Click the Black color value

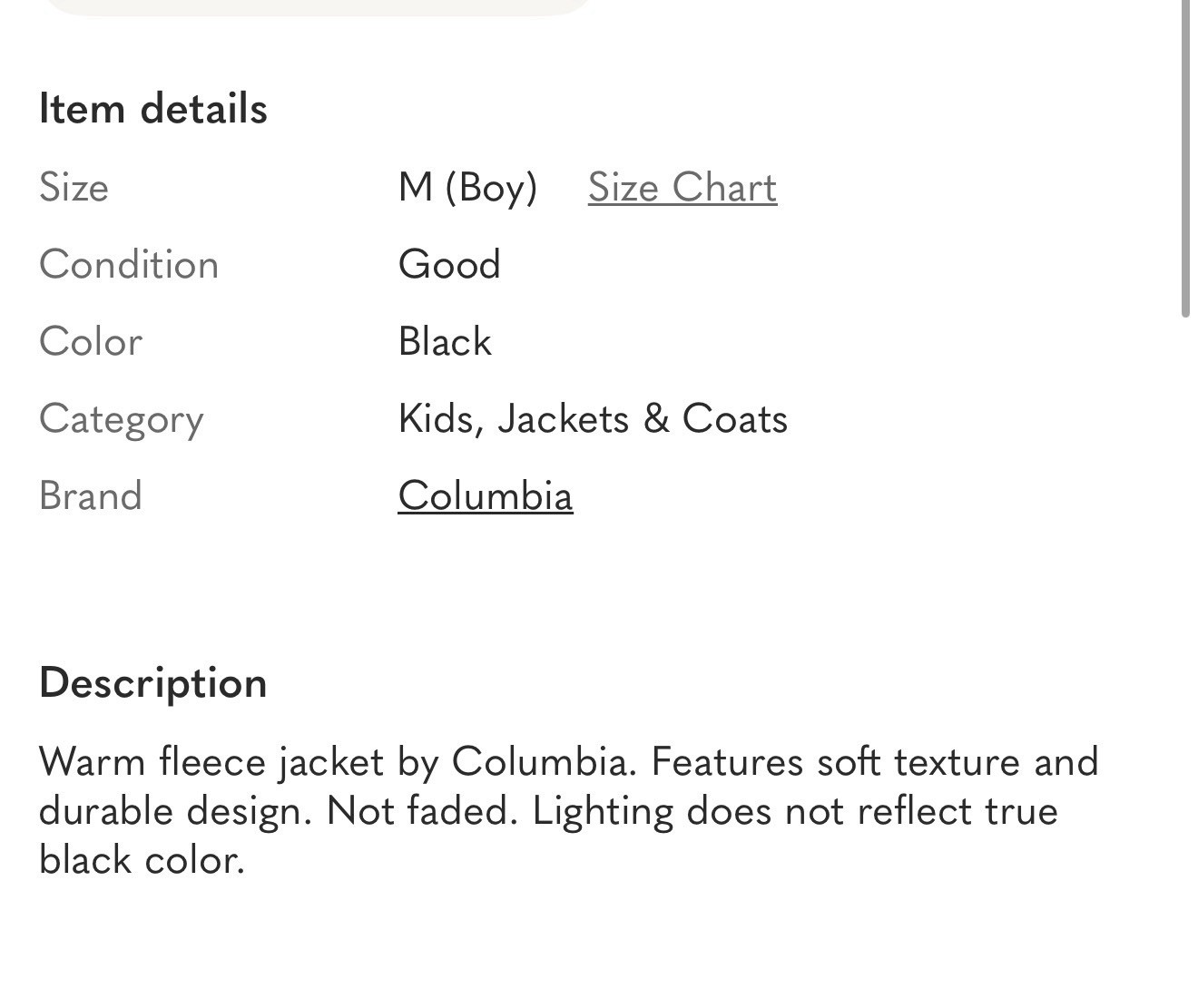(445, 342)
